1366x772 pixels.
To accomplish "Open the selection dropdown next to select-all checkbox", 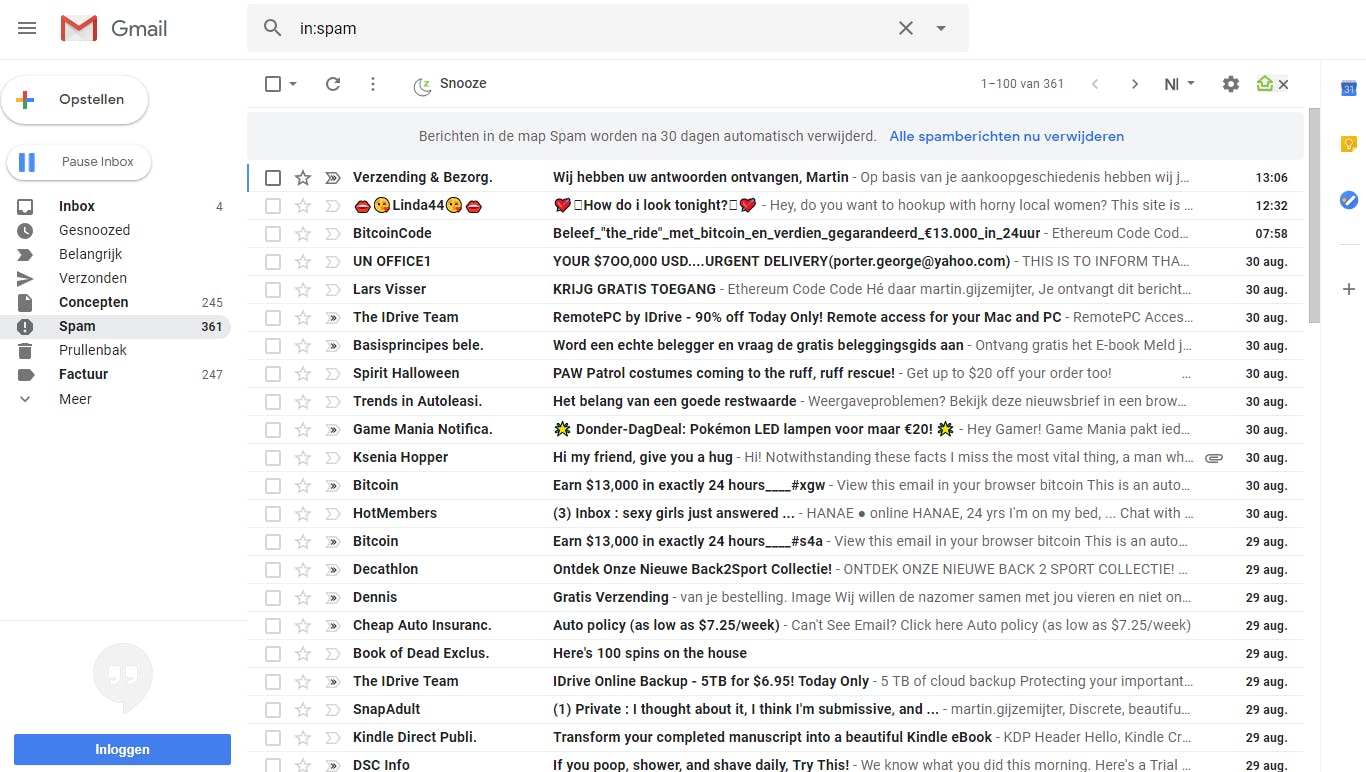I will tap(290, 84).
